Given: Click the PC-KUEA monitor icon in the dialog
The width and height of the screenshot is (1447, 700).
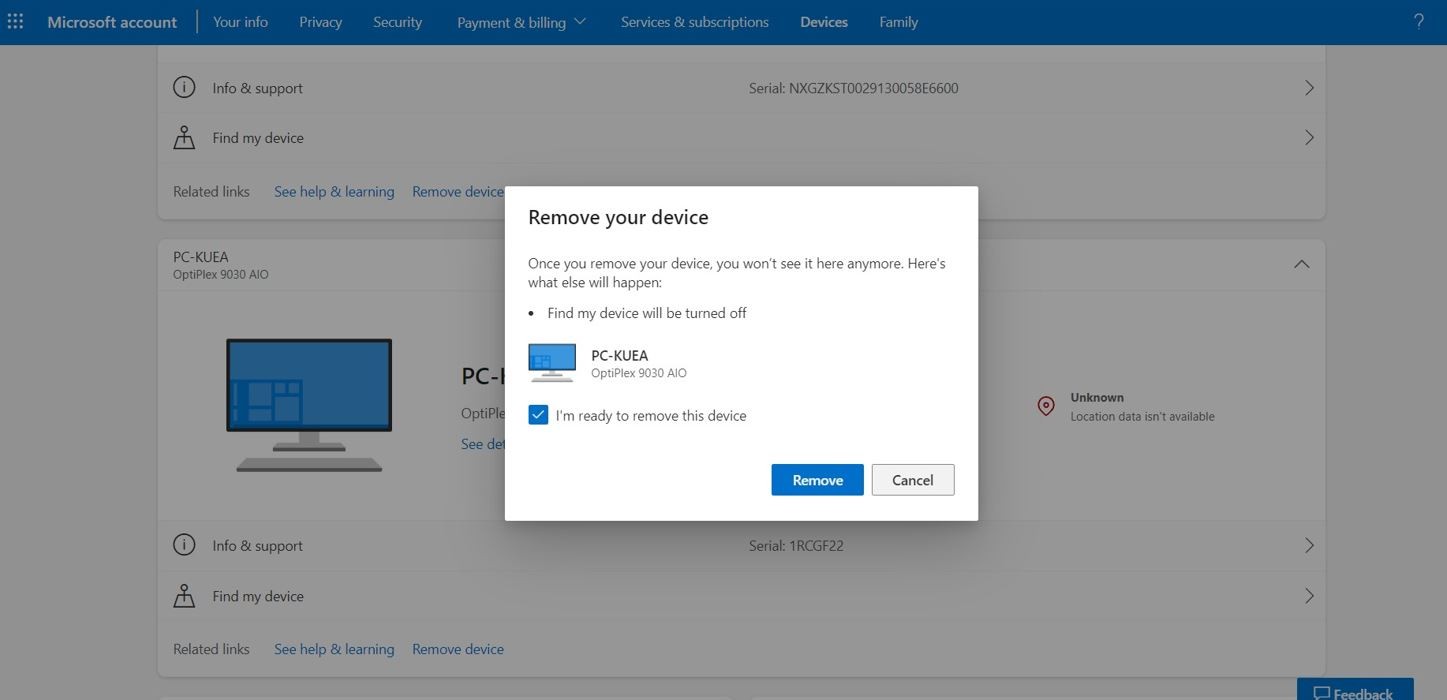Looking at the screenshot, I should [x=552, y=363].
